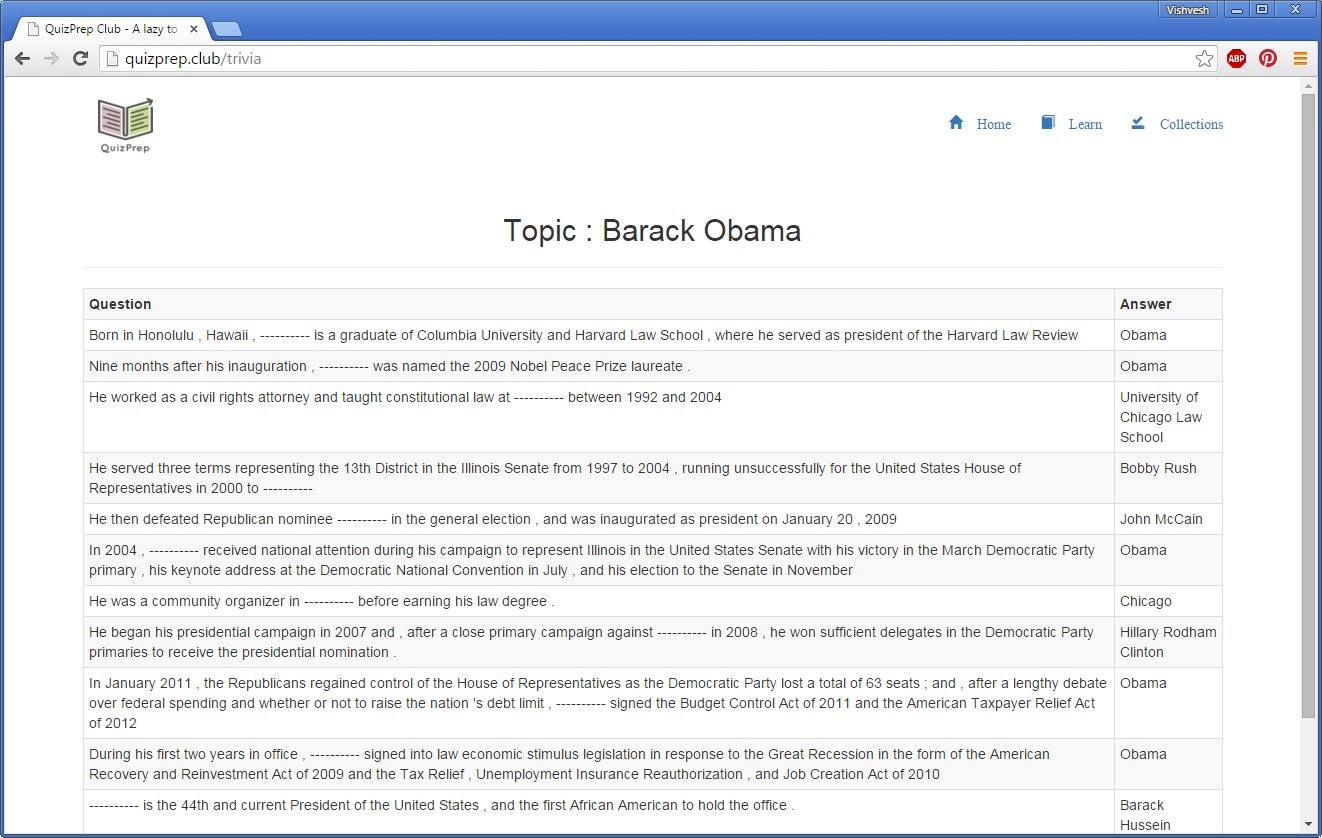Select the Bobby Rush answer cell
This screenshot has height=838, width=1322.
(x=1168, y=478)
